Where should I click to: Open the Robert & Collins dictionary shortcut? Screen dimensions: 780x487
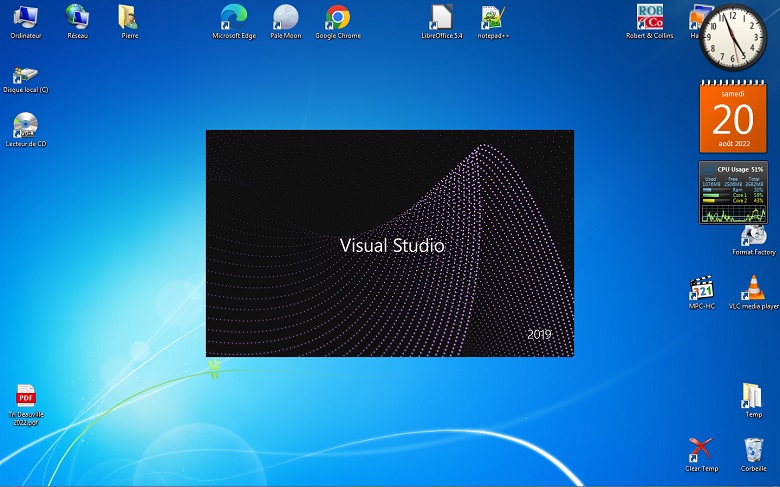(650, 21)
